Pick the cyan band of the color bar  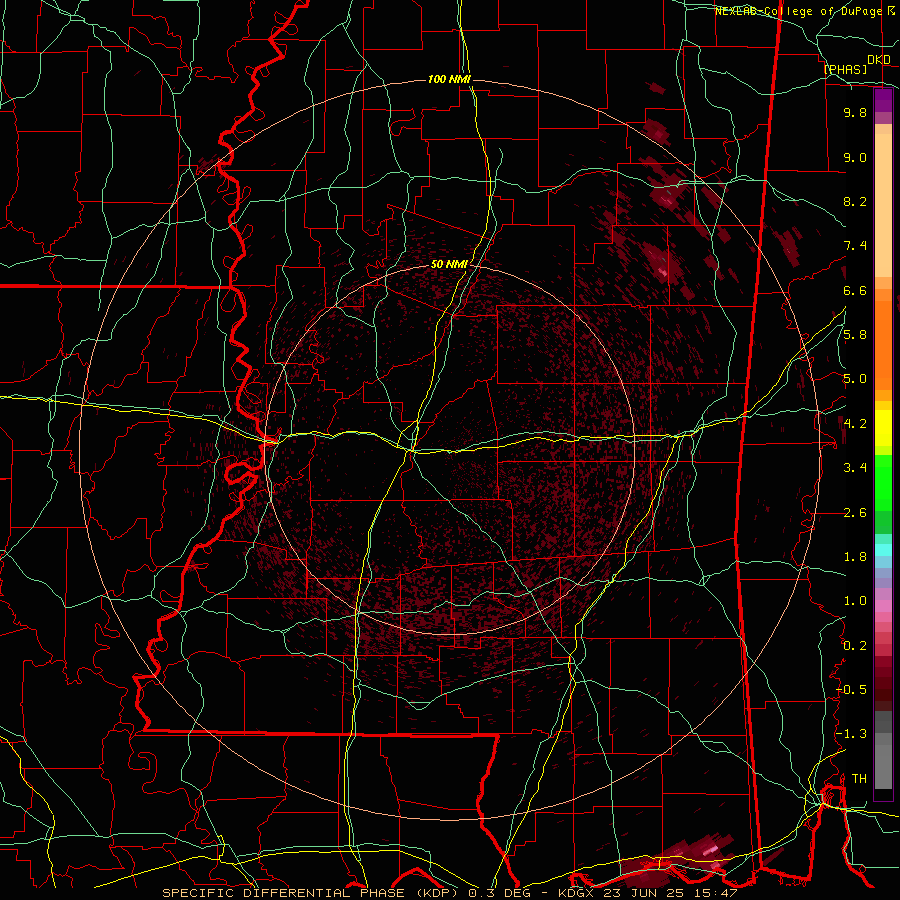883,550
